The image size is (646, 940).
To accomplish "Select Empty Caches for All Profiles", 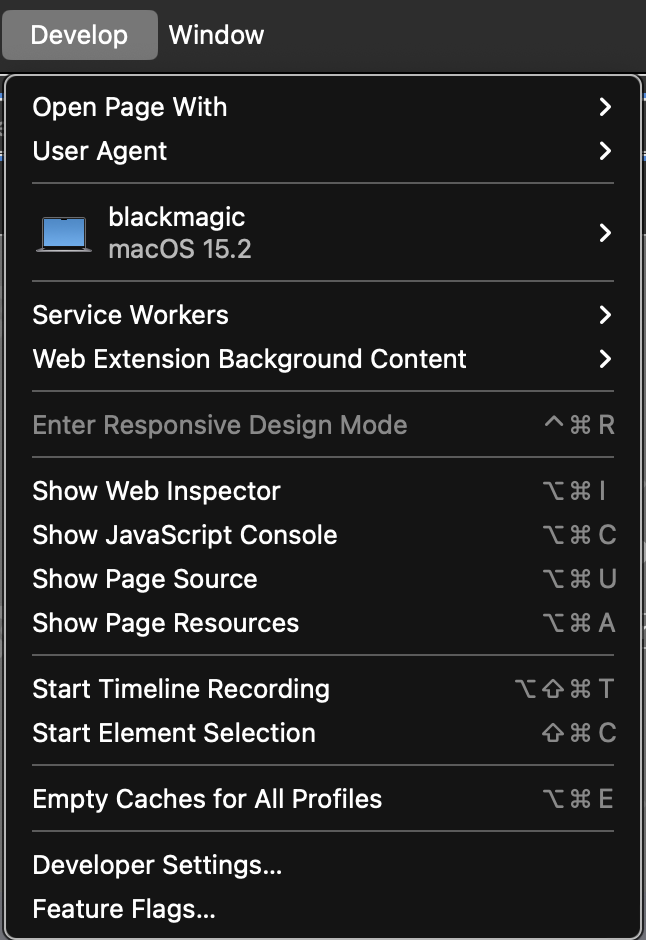I will click(x=207, y=799).
